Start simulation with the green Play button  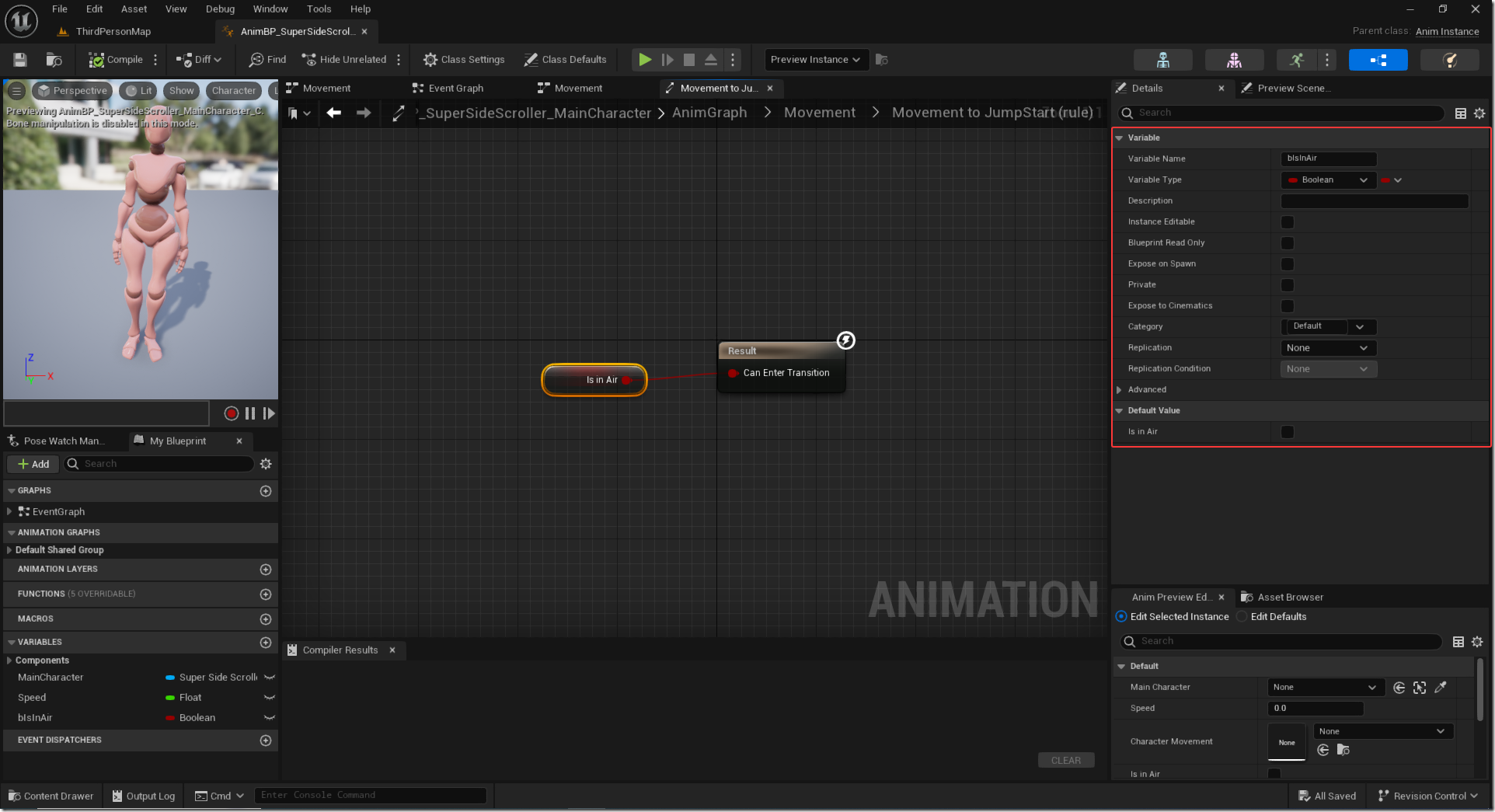[645, 60]
